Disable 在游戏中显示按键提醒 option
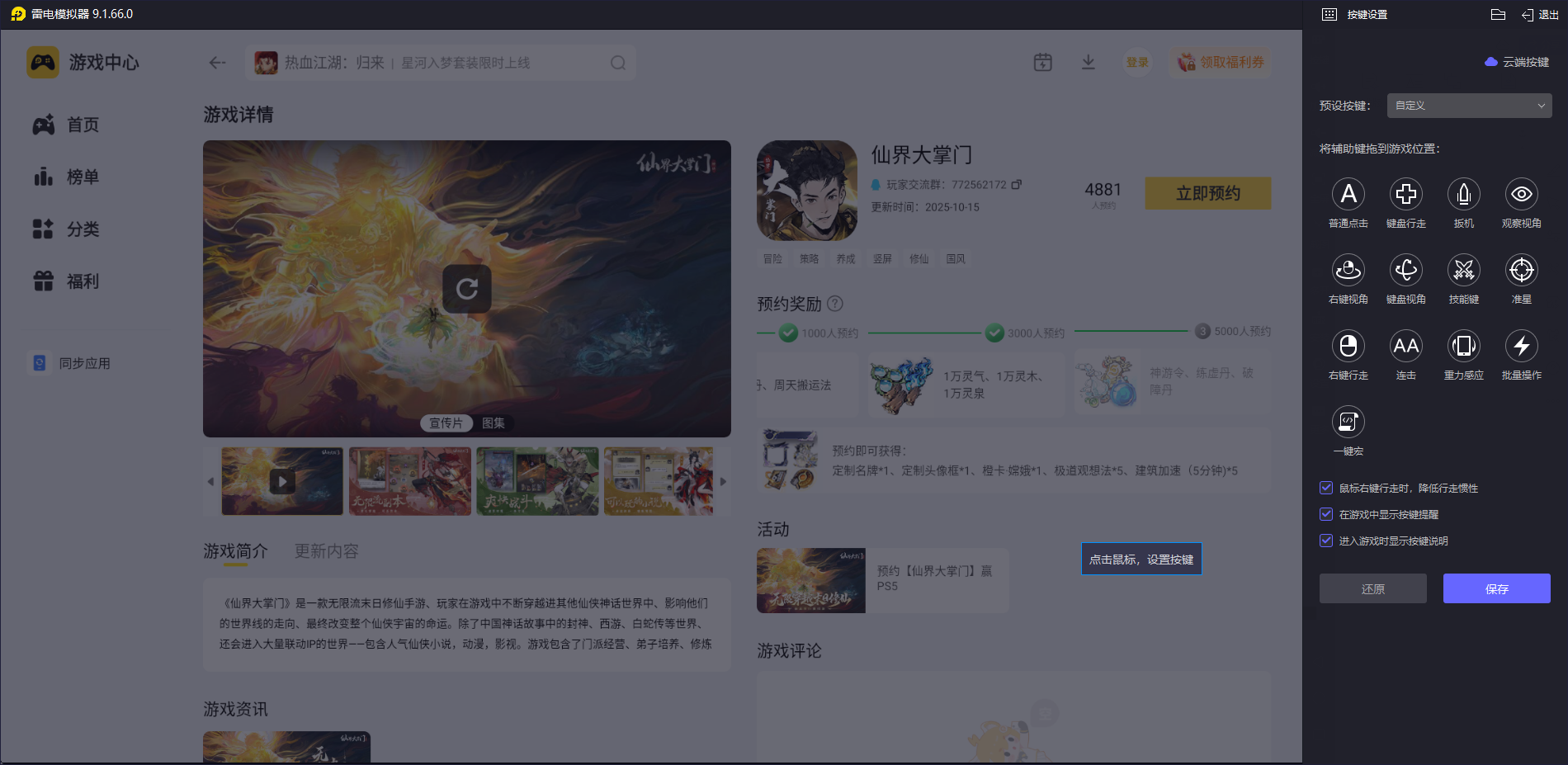The height and width of the screenshot is (765, 1568). (1326, 514)
